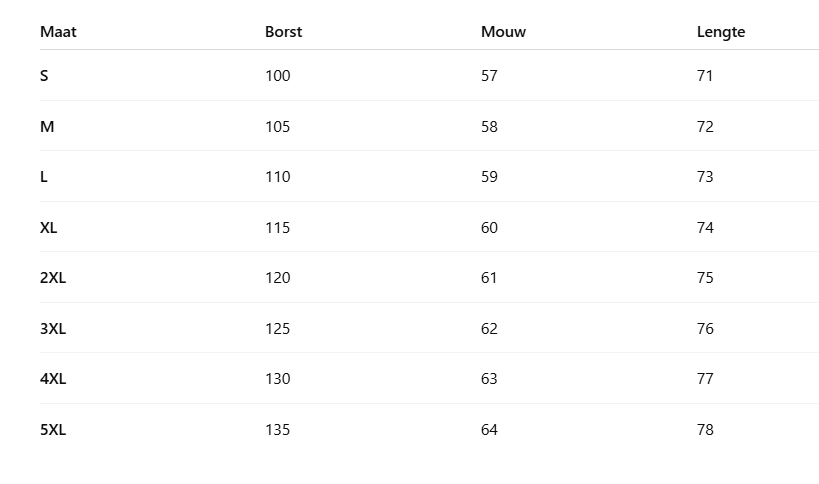Select the 4XL size row label
Screen dimensions: 819x484
53,379
